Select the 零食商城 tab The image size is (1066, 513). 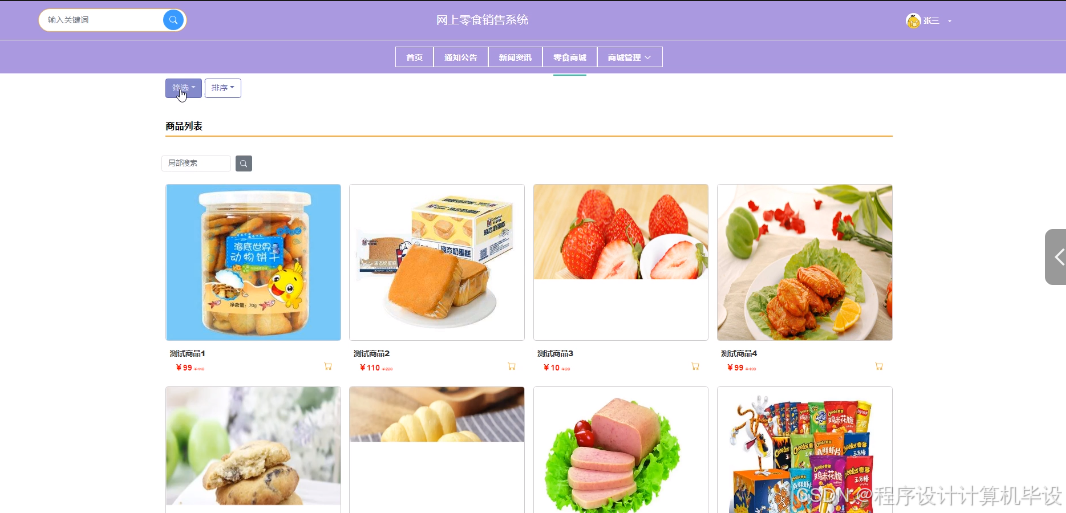[x=570, y=57]
